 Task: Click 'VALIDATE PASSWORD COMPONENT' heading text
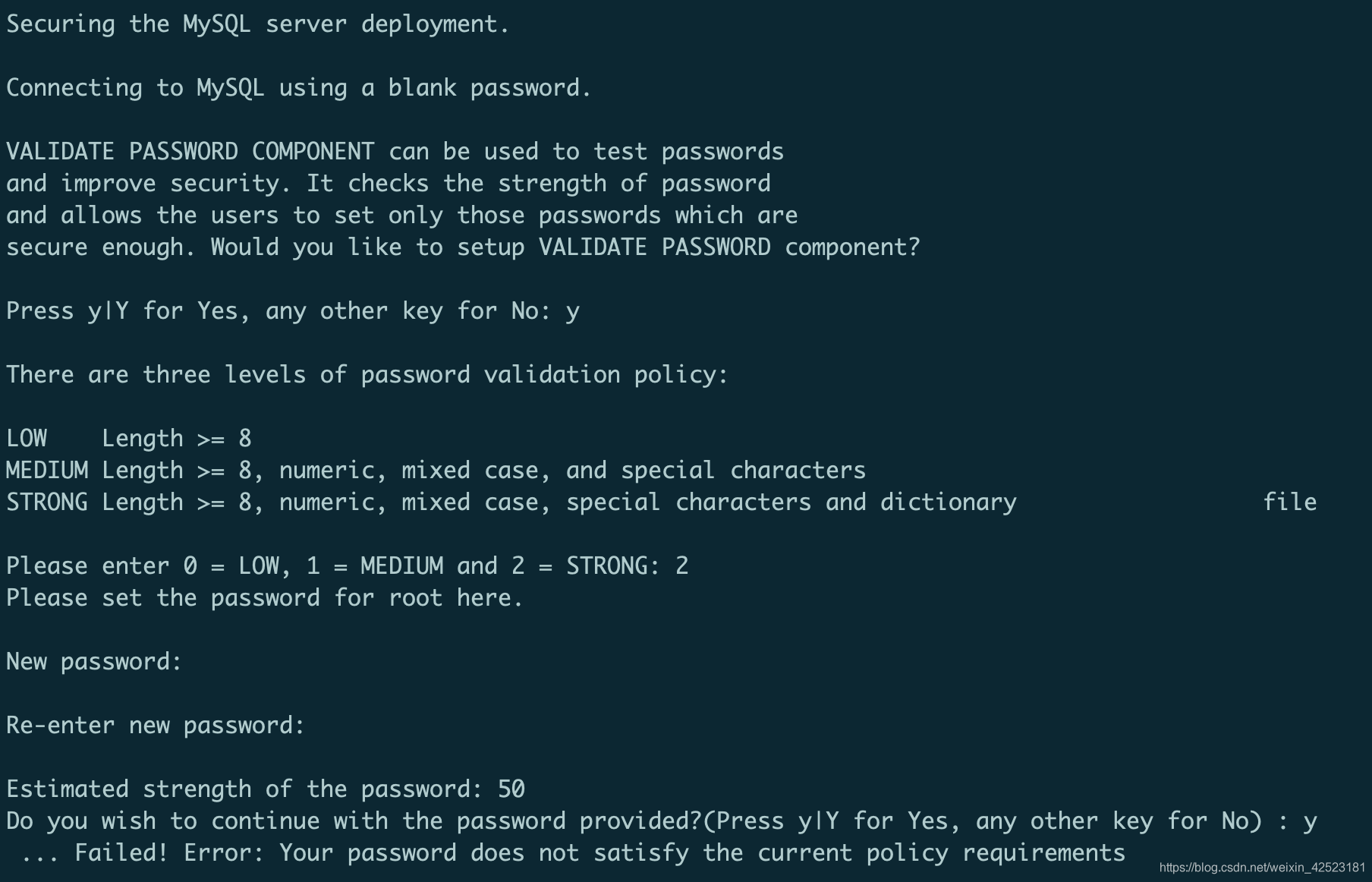tap(190, 151)
